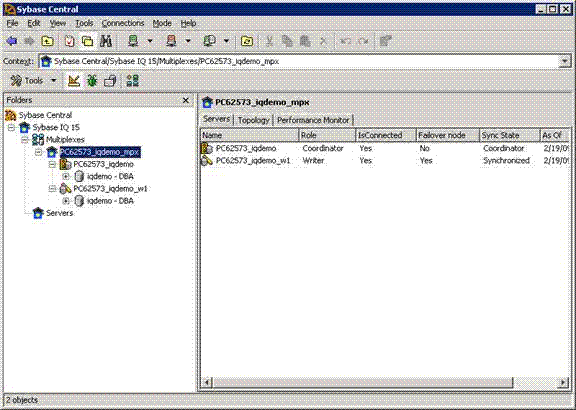Viewport: 576px width, 410px height.
Task: Click the Cut scissors icon
Action: click(x=269, y=41)
